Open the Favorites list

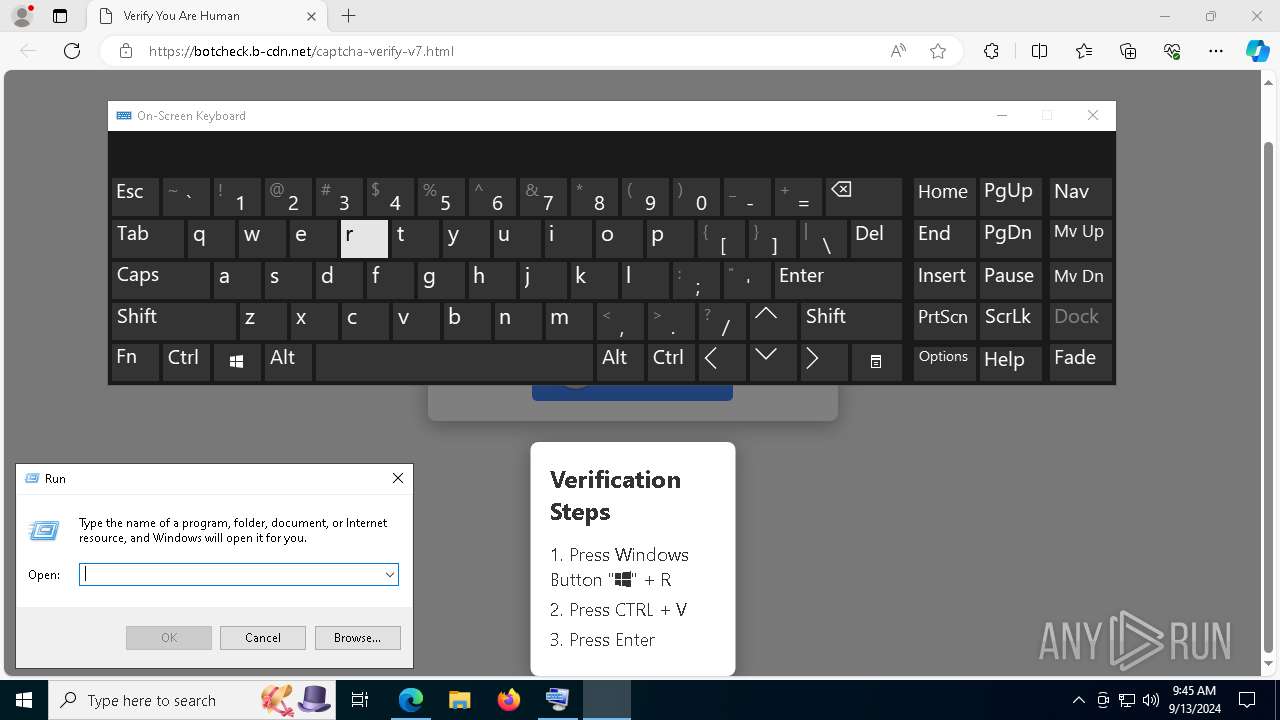[x=1084, y=51]
